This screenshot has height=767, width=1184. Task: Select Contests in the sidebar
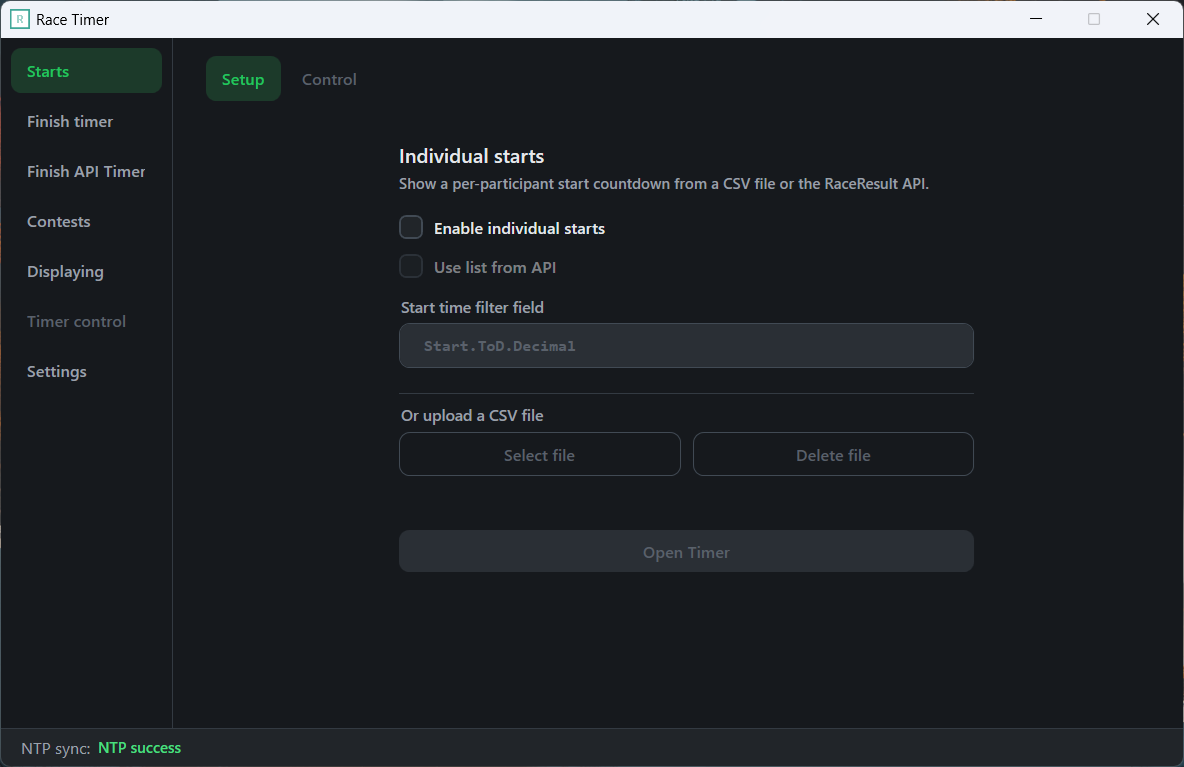click(86, 221)
